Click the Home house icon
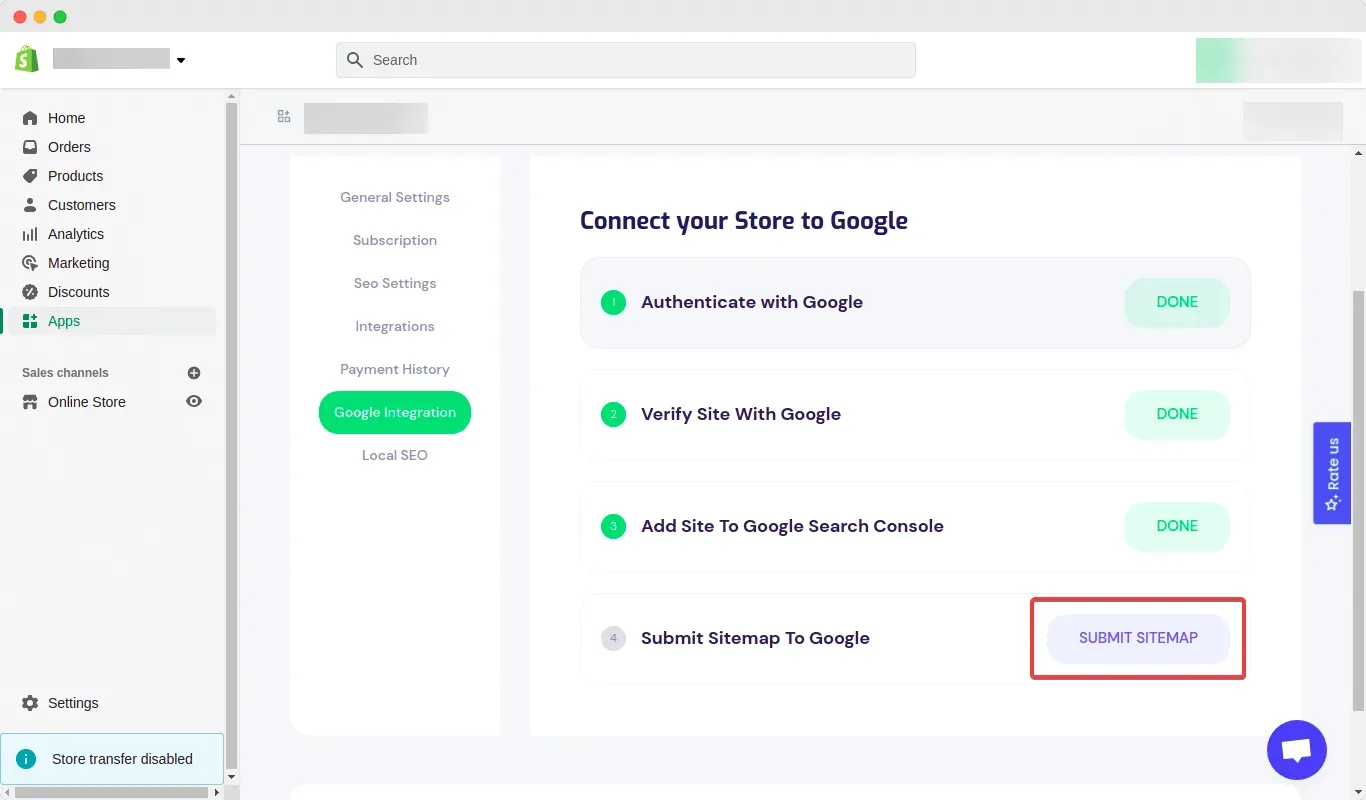Viewport: 1366px width, 800px height. (30, 118)
